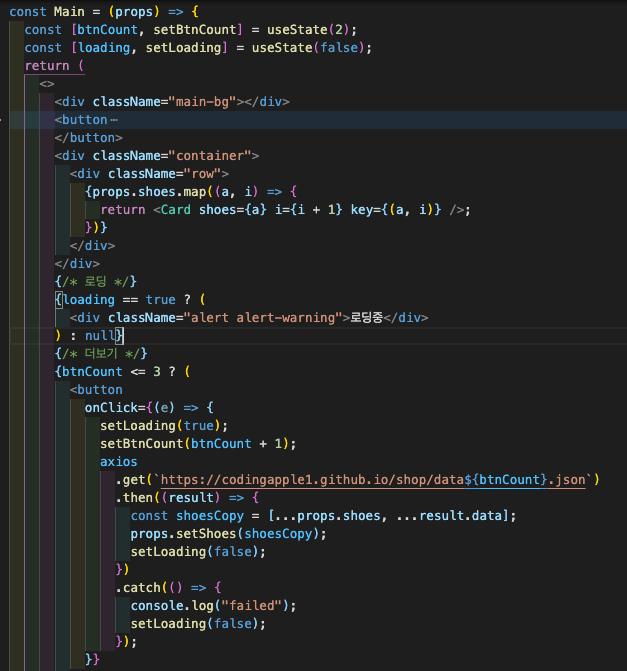Click 'useState(false)' on the loading line
This screenshot has height=671, width=627.
pyautogui.click(x=308, y=48)
